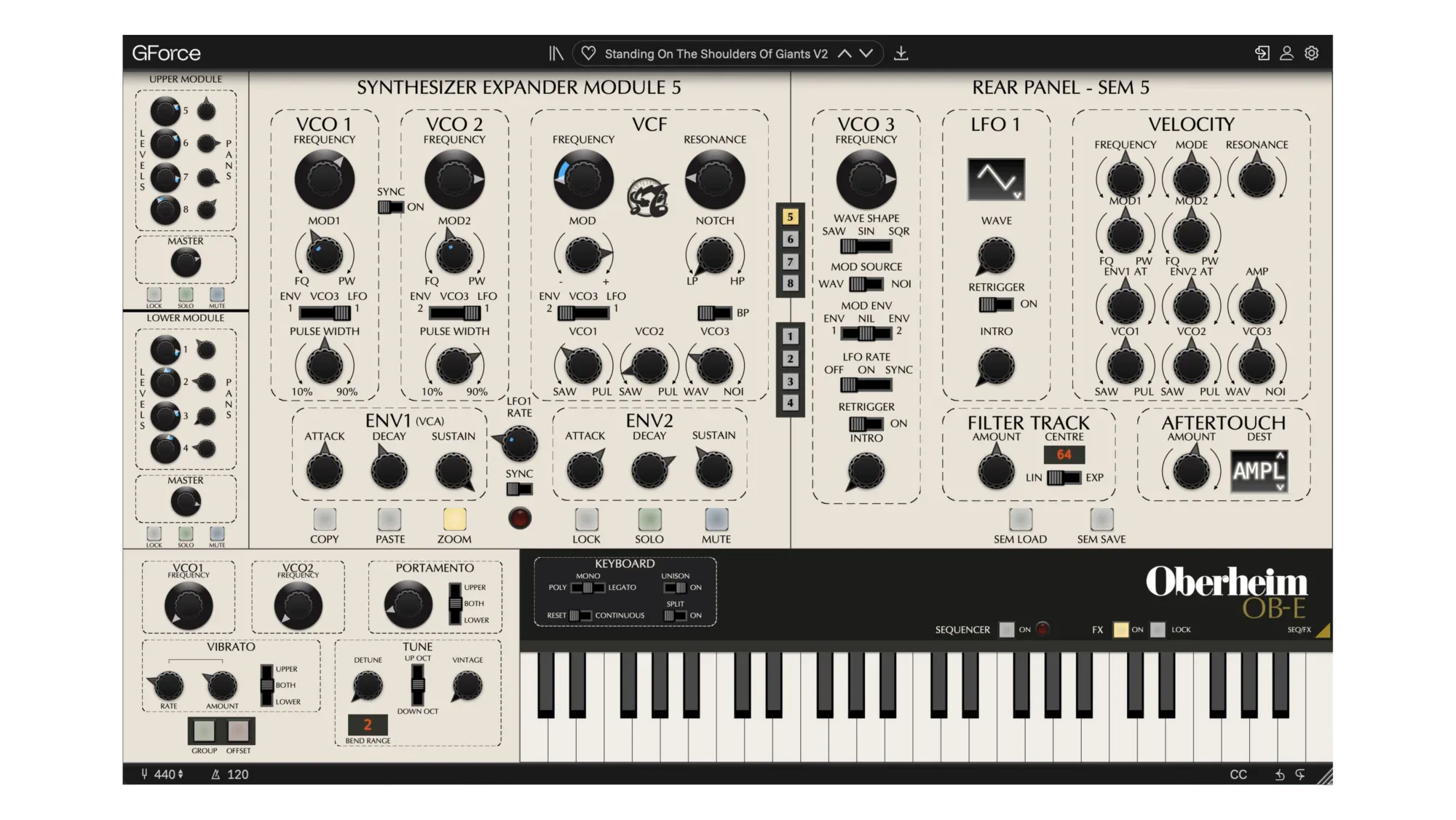1456x820 pixels.
Task: Click the mascot logo in the VCF section
Action: tap(648, 197)
